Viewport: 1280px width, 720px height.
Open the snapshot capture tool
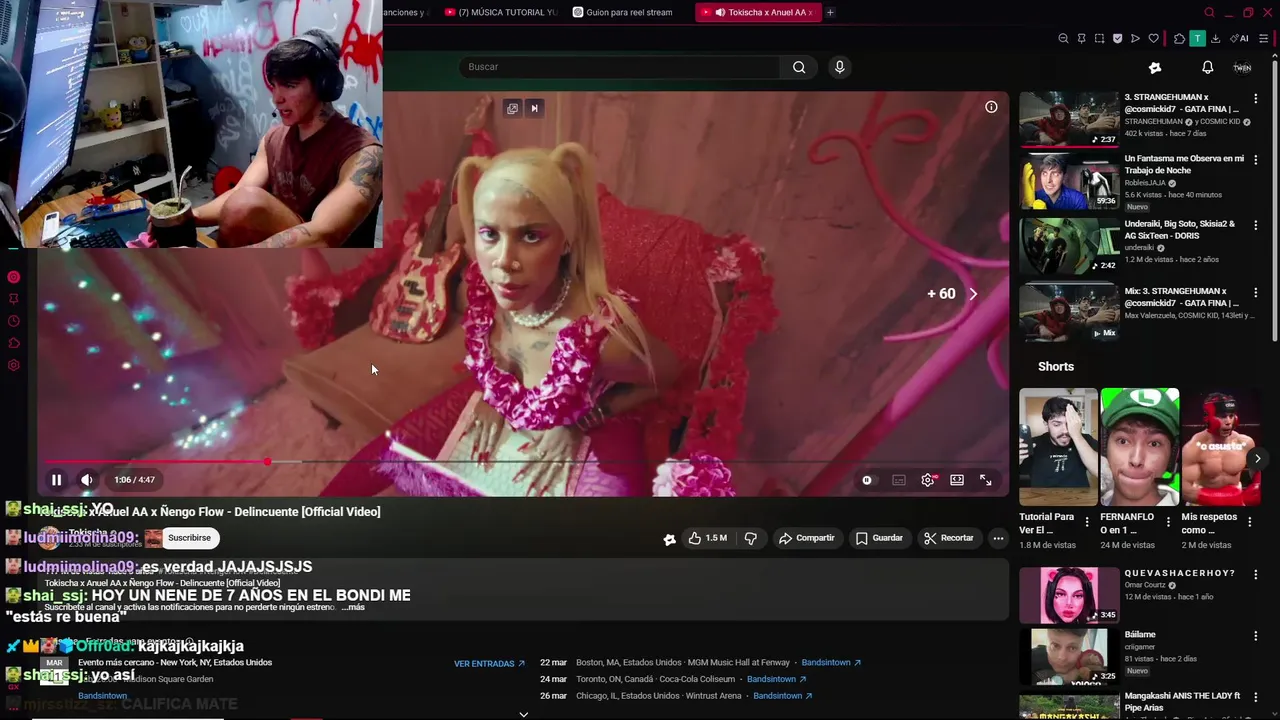(x=1099, y=39)
